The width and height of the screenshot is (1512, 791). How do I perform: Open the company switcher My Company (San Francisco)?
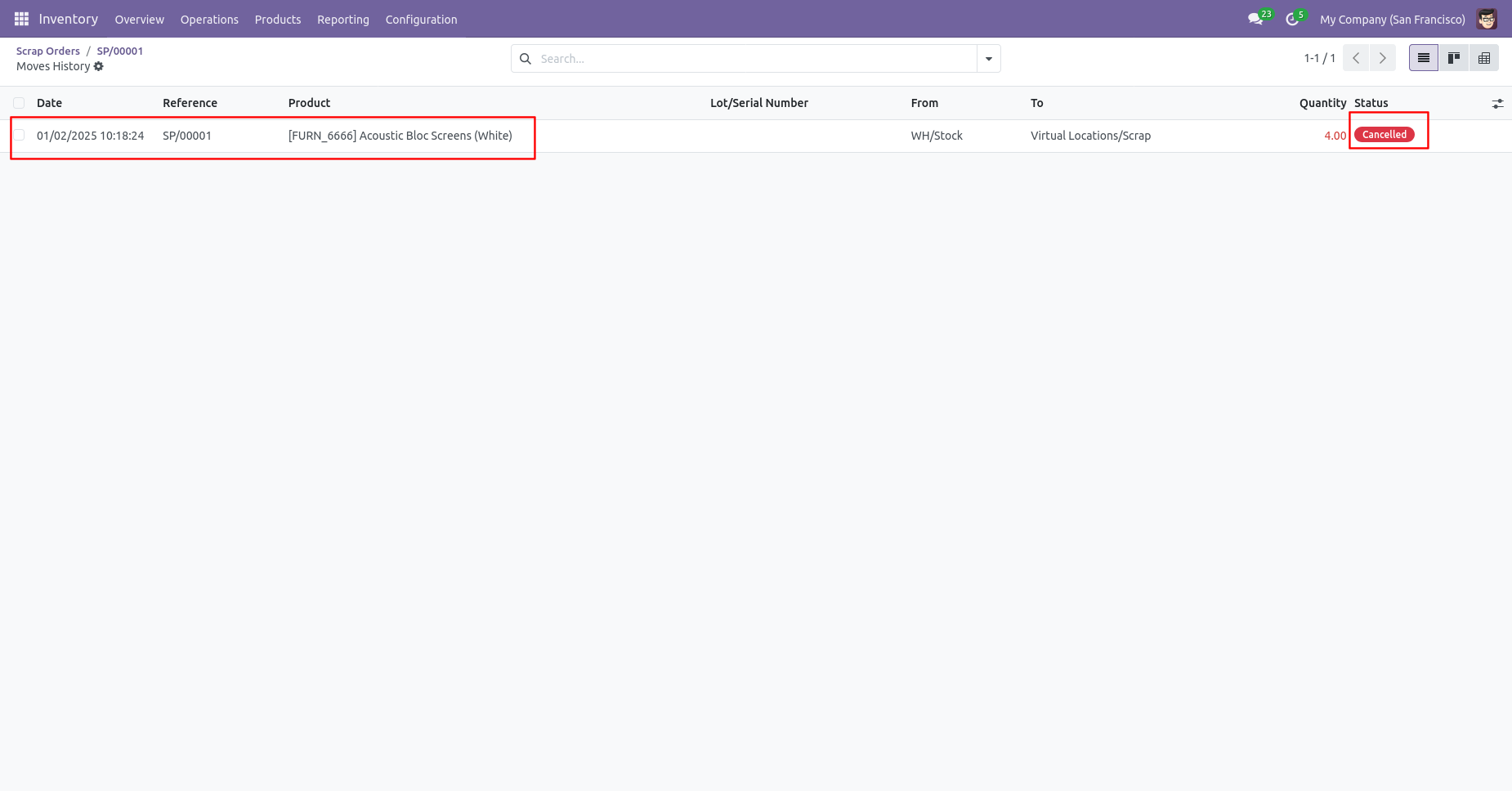1393,20
